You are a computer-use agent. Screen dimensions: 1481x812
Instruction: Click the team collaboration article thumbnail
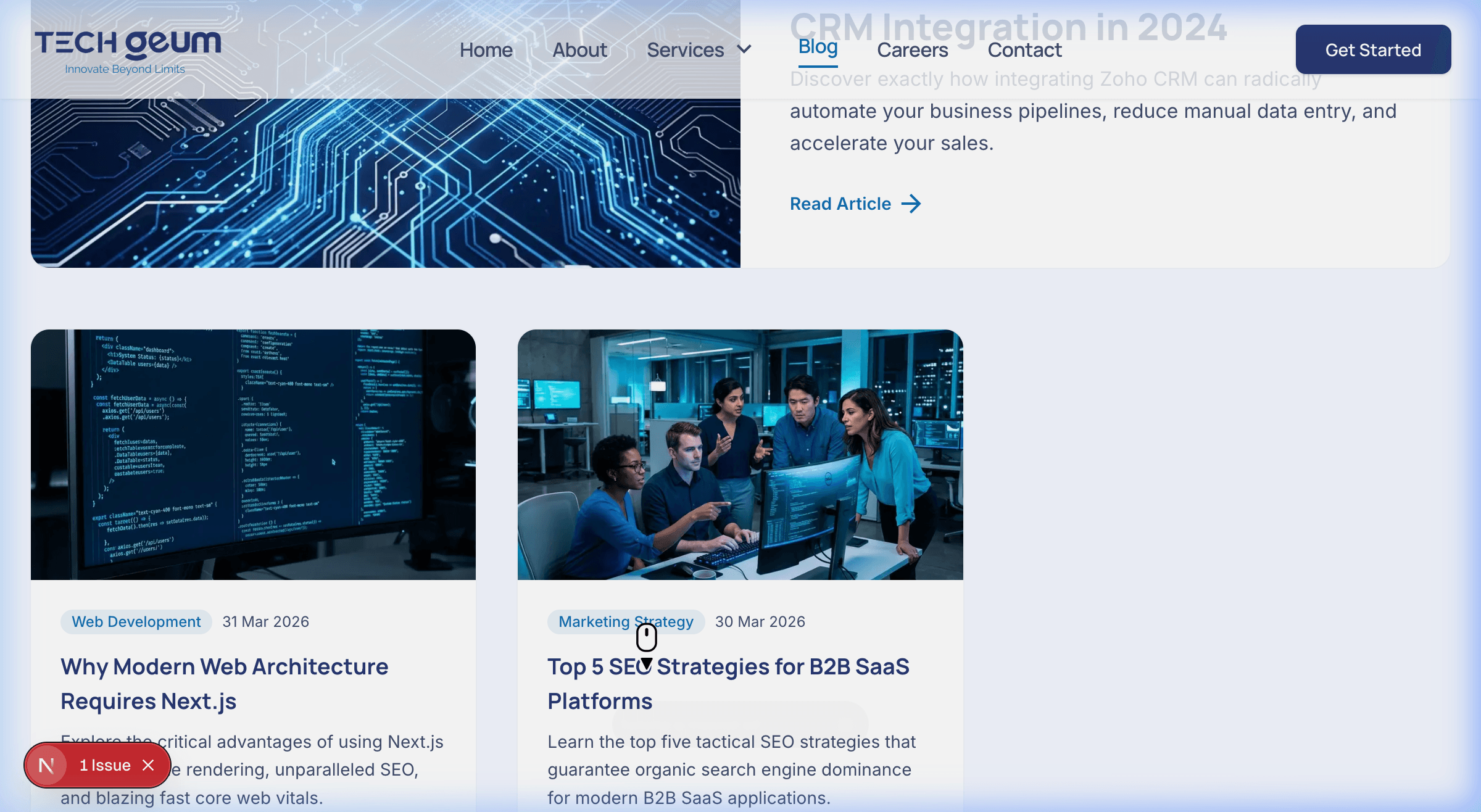[739, 454]
